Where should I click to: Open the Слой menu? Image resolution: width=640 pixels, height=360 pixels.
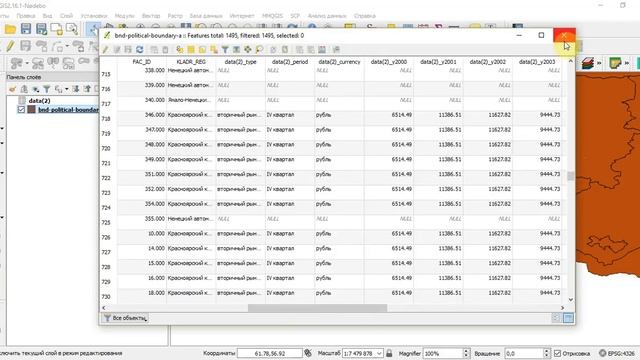tap(66, 16)
